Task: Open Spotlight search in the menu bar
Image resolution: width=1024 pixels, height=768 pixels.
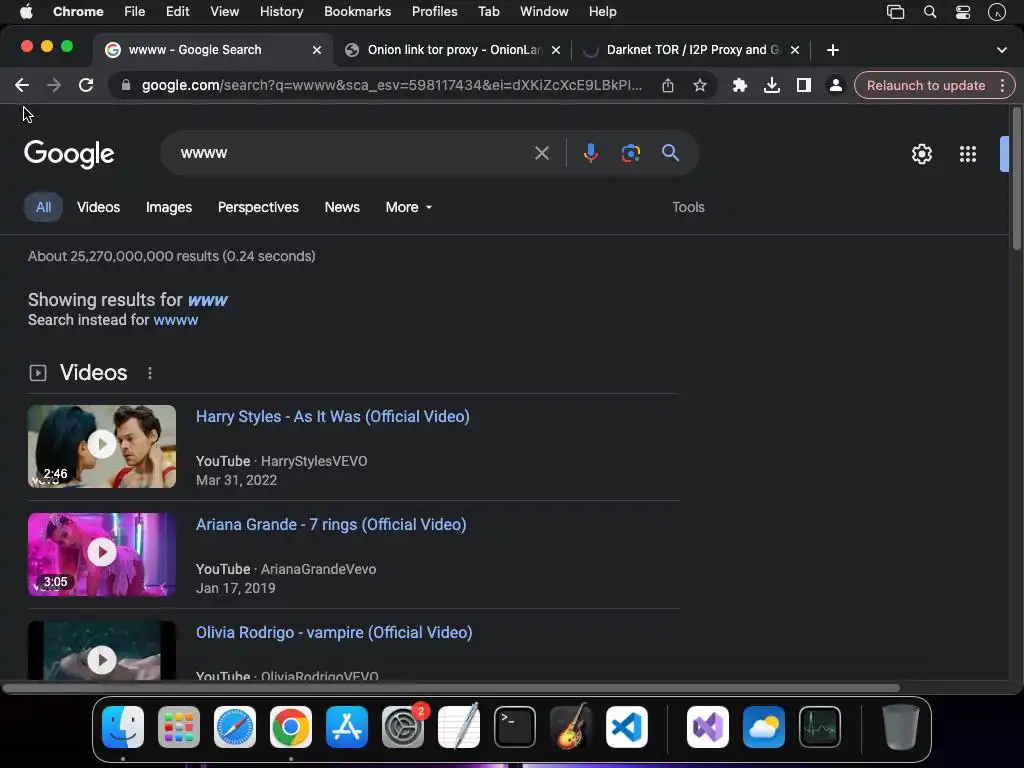Action: tap(930, 12)
